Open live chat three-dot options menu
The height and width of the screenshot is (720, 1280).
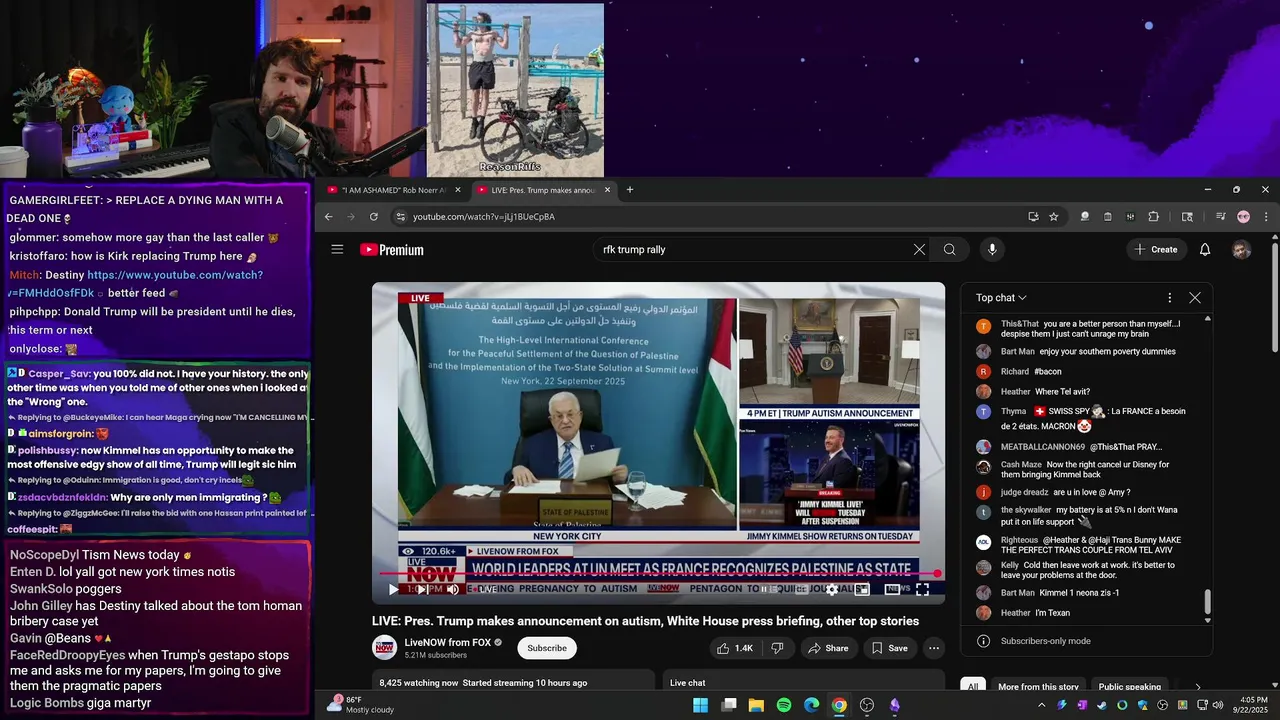[x=1169, y=298]
